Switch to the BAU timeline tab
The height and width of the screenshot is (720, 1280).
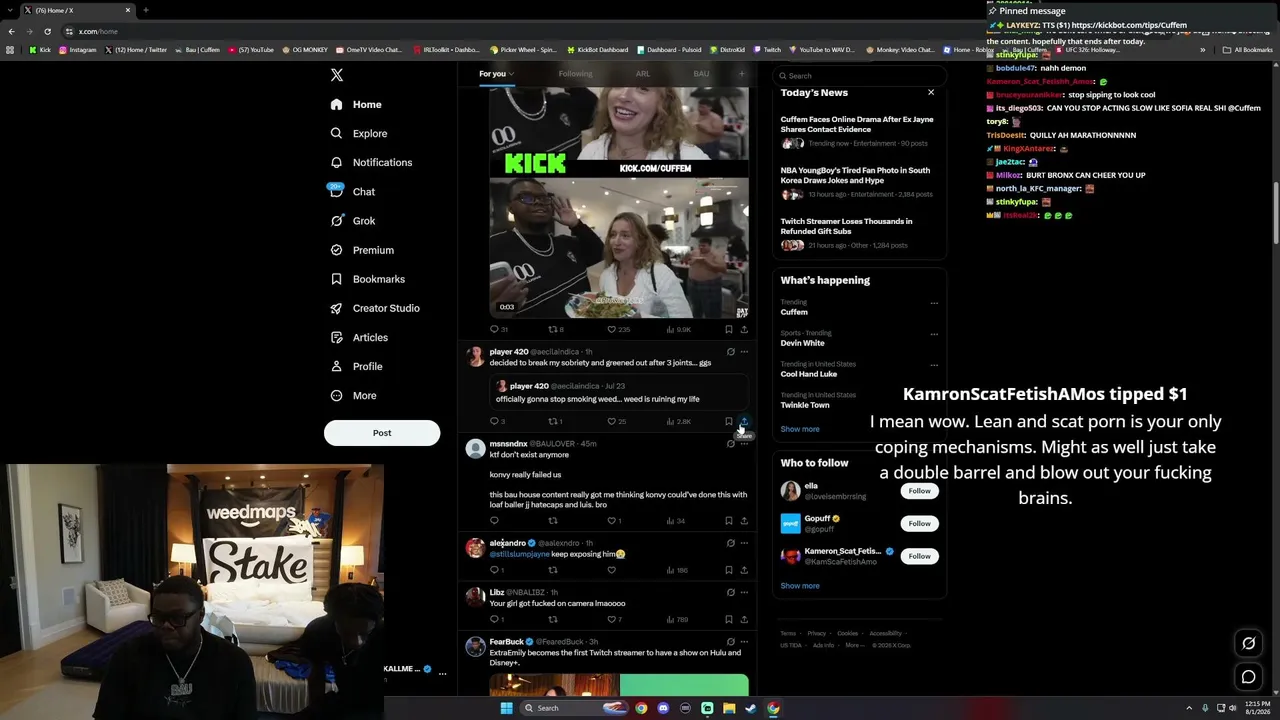(701, 74)
